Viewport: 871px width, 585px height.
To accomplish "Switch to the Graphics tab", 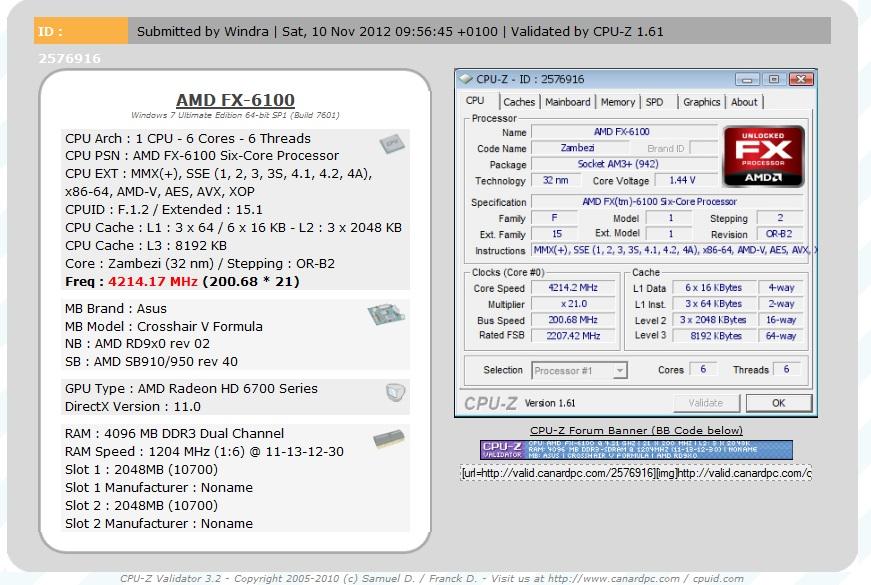I will pyautogui.click(x=702, y=102).
